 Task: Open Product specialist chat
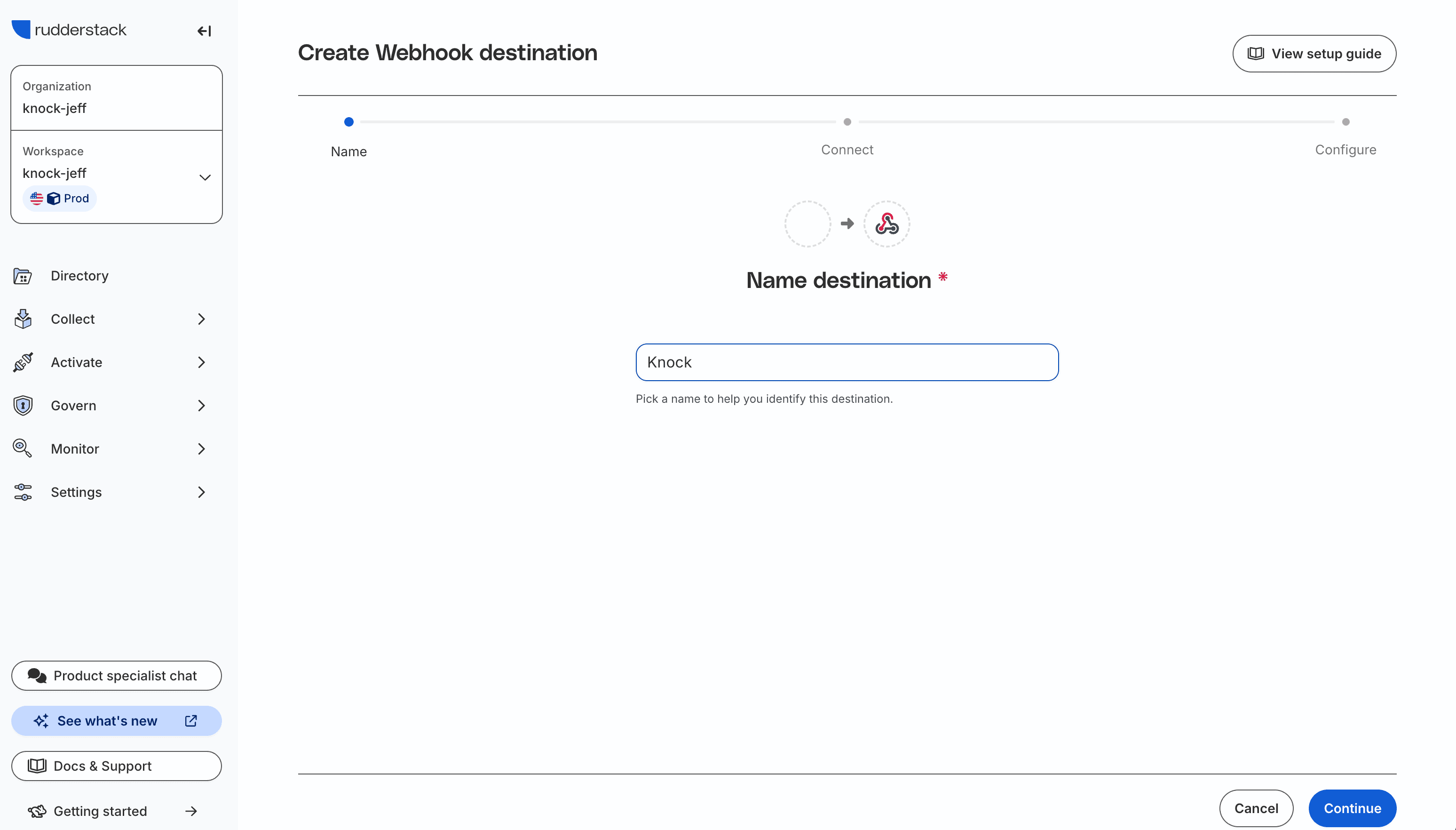[116, 676]
